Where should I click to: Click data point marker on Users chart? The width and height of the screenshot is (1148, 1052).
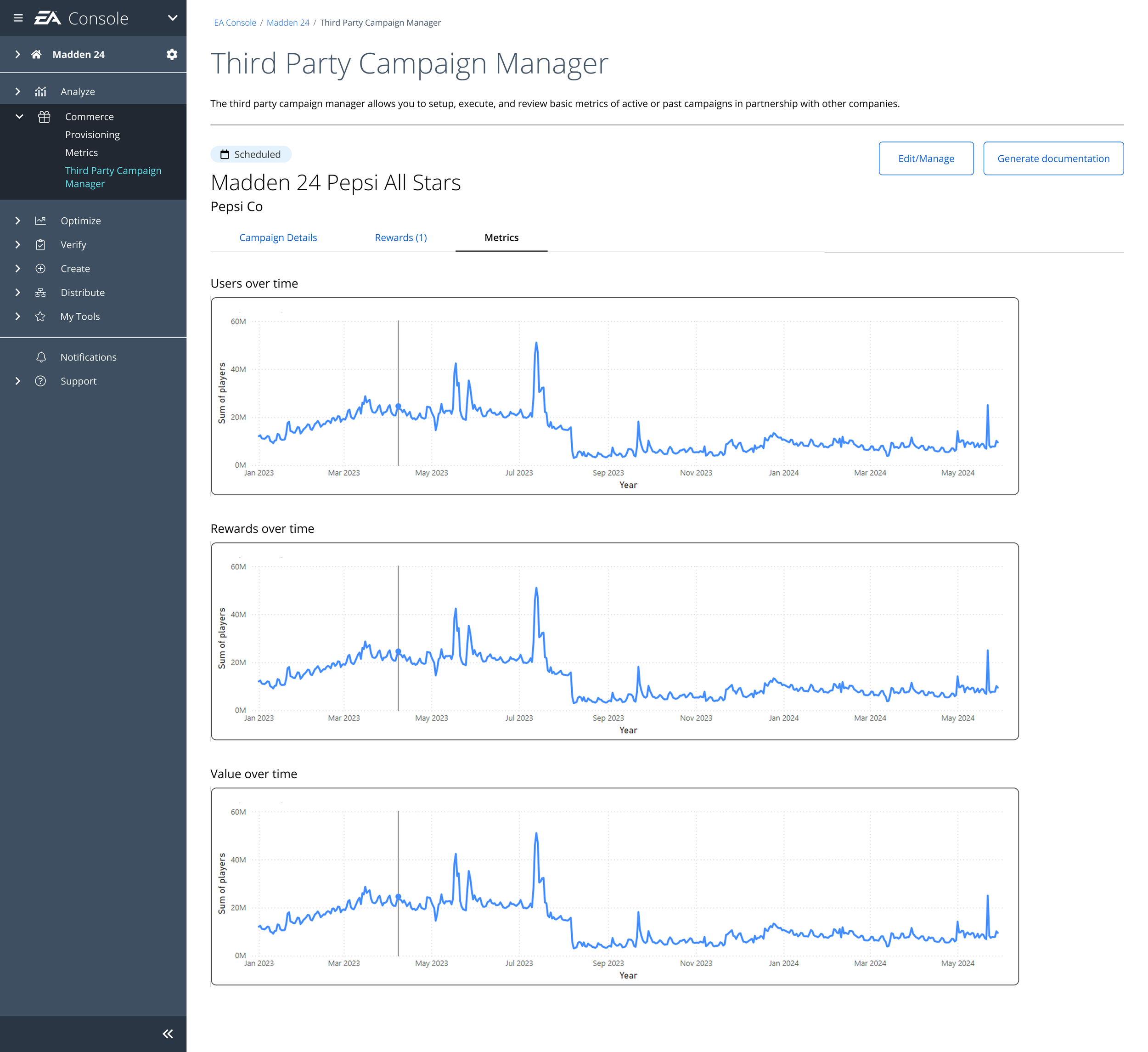(398, 406)
